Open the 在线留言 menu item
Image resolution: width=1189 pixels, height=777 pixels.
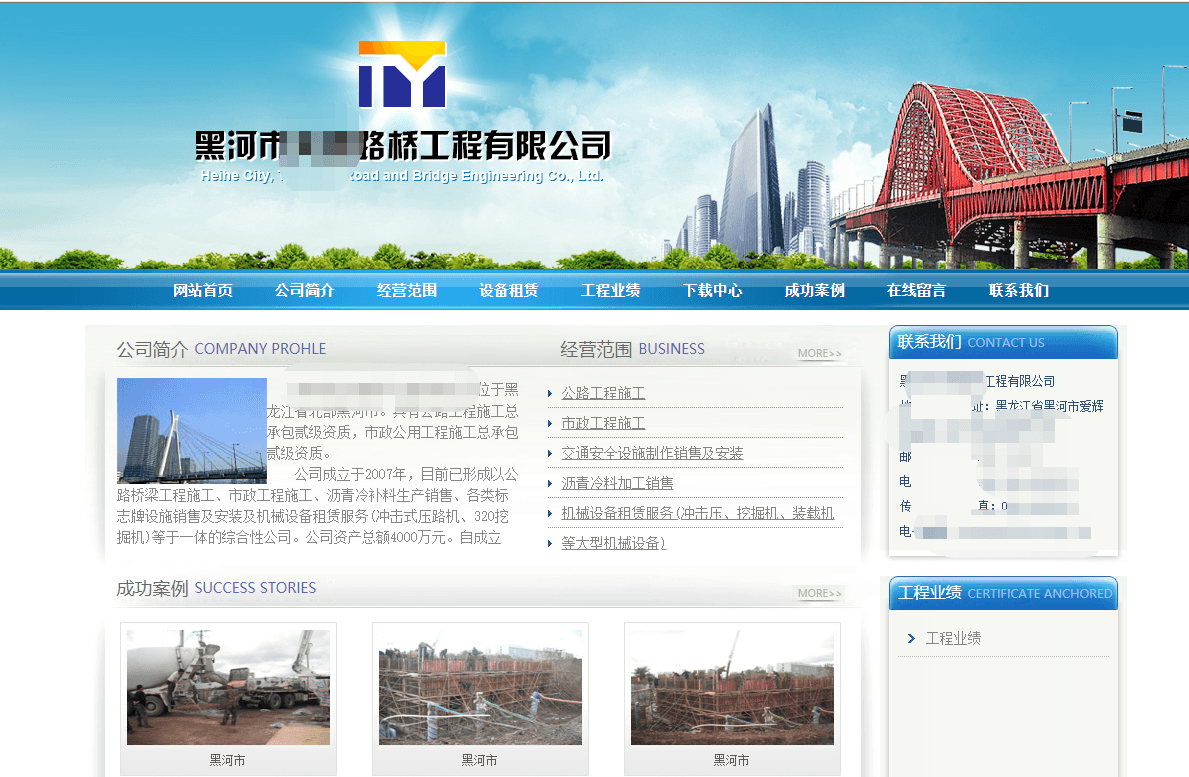point(917,291)
